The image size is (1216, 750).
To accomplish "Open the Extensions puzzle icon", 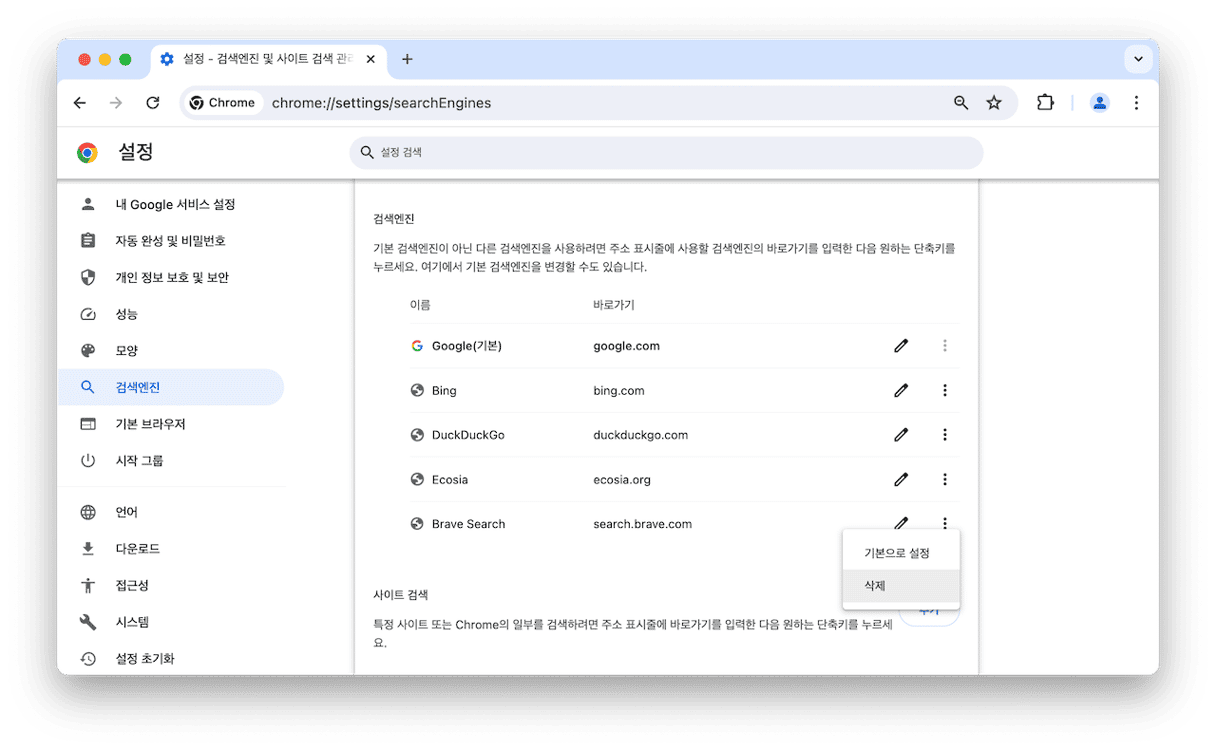I will pos(1045,103).
